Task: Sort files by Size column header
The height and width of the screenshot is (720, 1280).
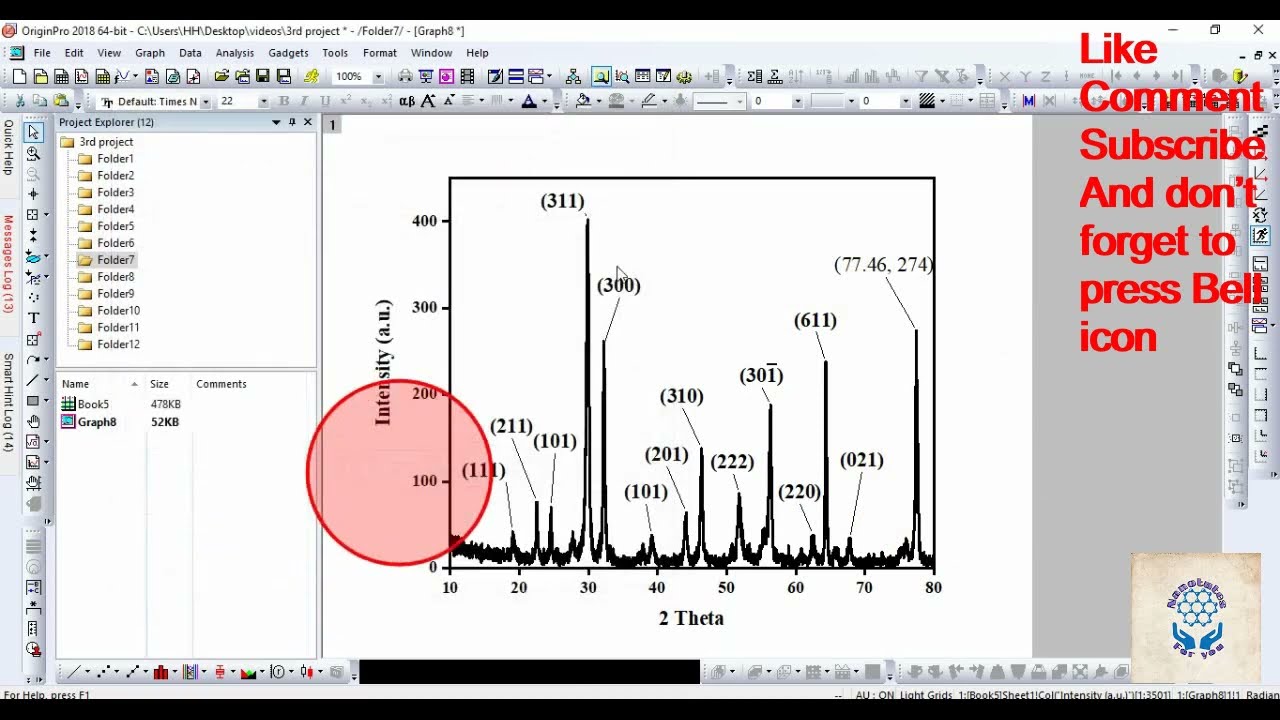Action: pyautogui.click(x=168, y=384)
